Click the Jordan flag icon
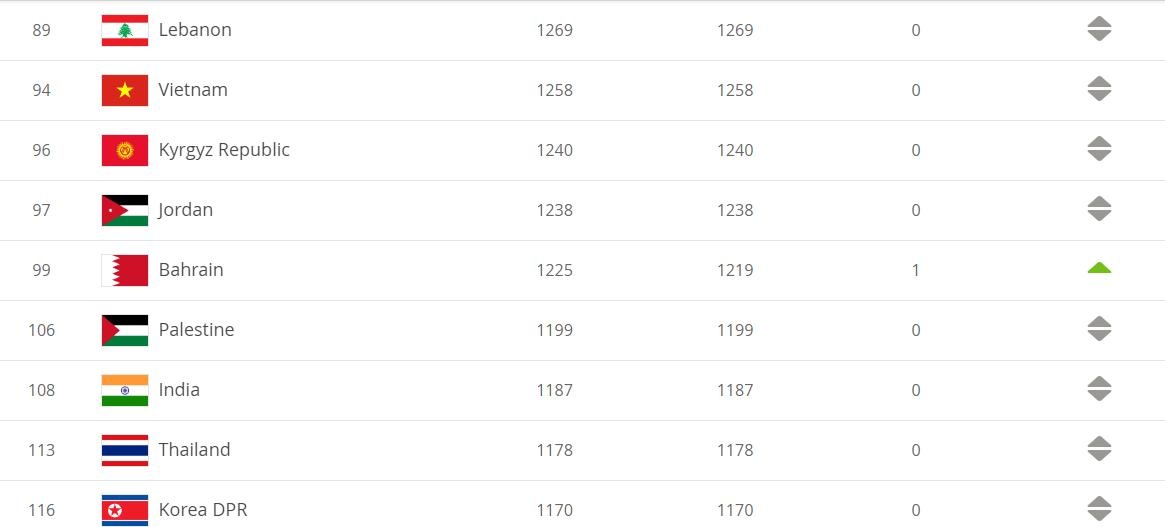Viewport: 1165px width, 527px height. 125,210
